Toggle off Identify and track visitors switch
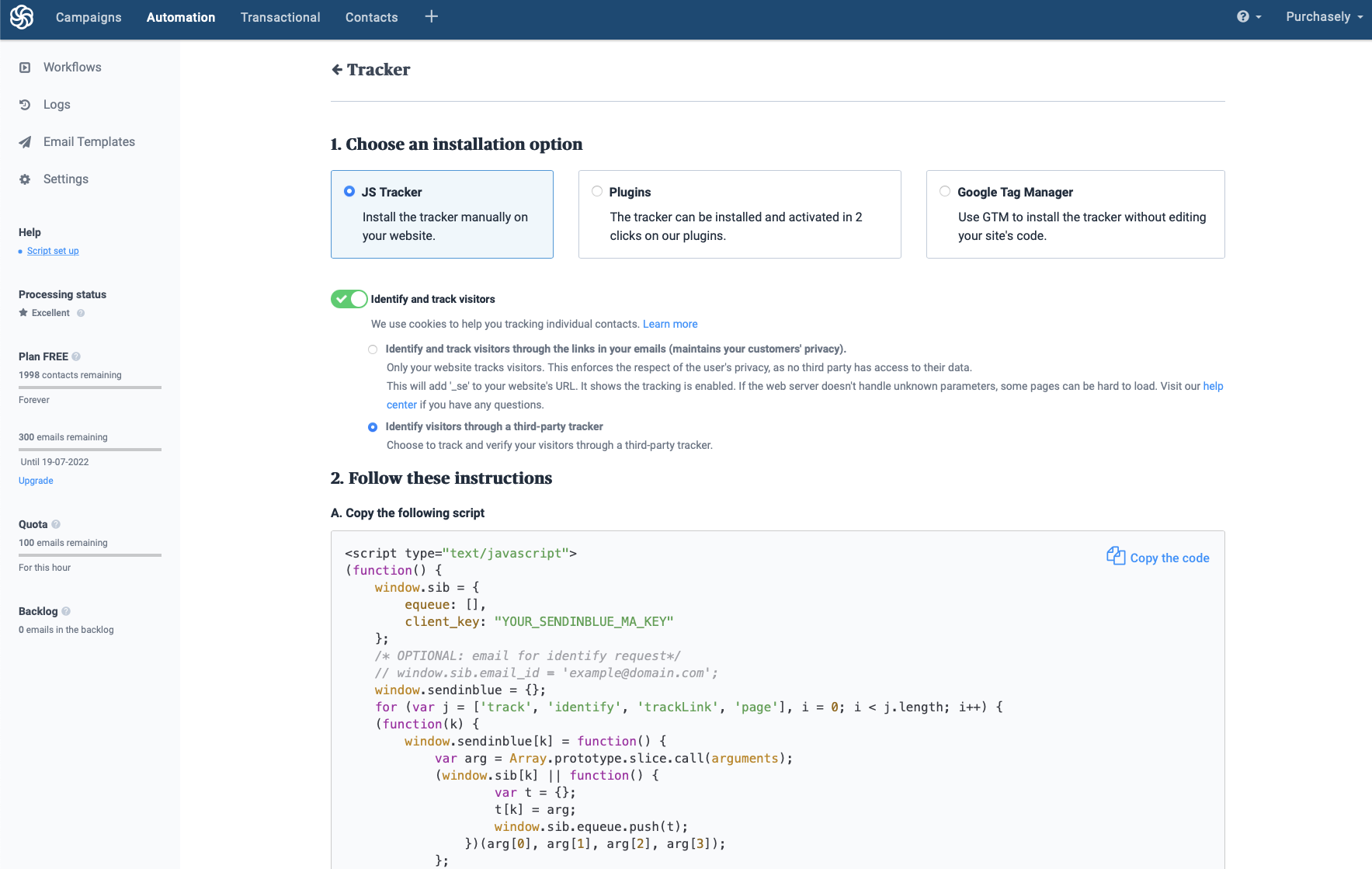 (349, 299)
